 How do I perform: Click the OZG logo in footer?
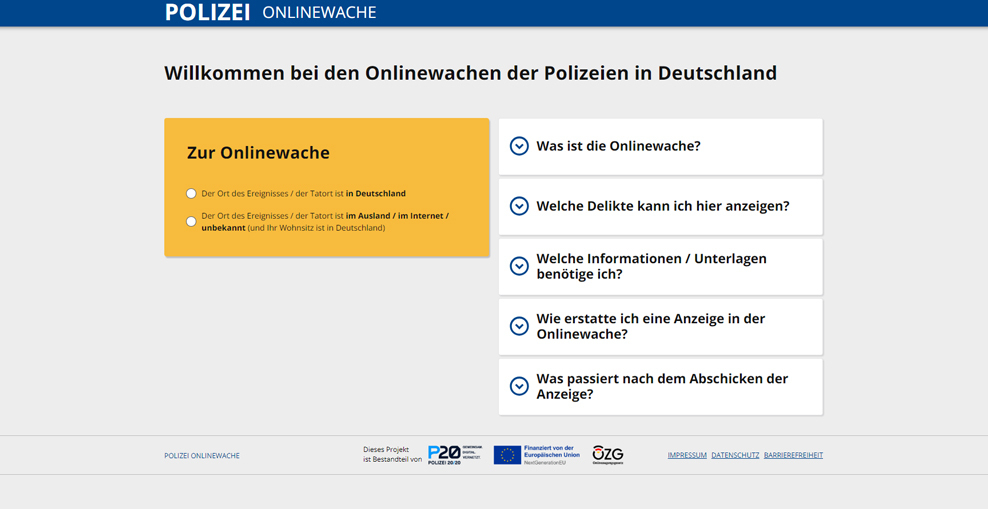[607, 455]
